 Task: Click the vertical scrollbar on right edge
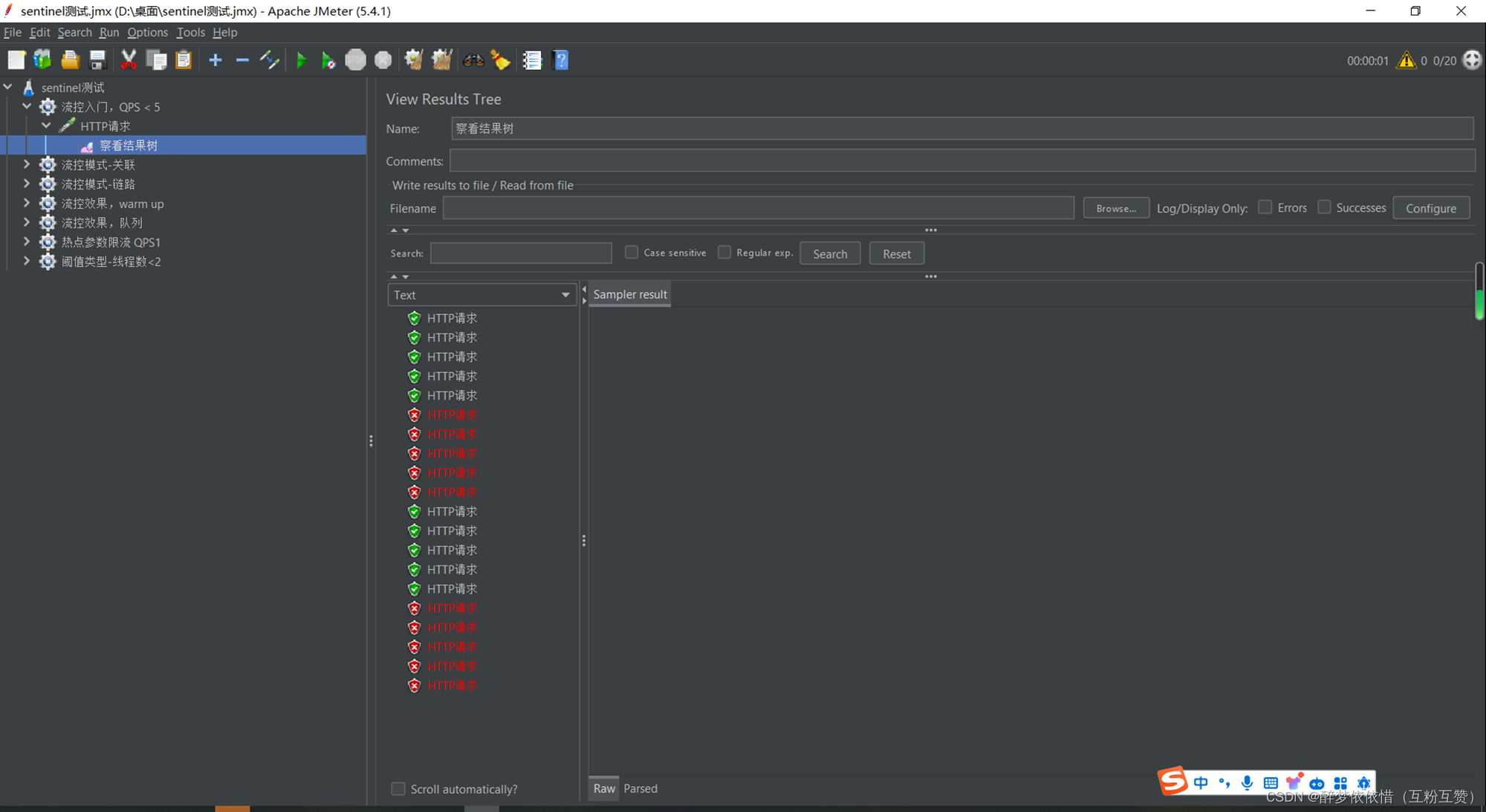(x=1479, y=291)
